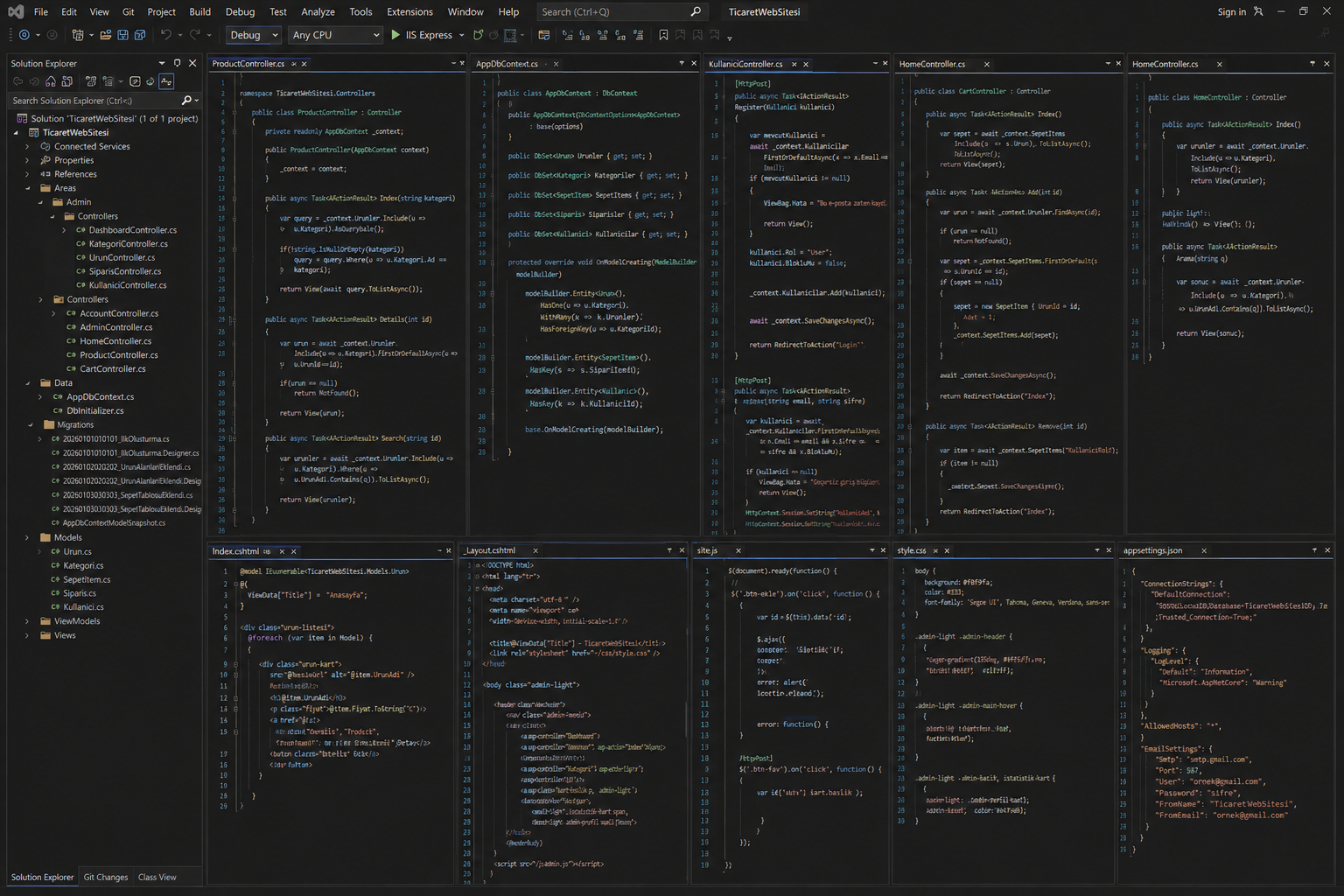Click the Sign in button
This screenshot has width=1344, height=896.
1231,11
